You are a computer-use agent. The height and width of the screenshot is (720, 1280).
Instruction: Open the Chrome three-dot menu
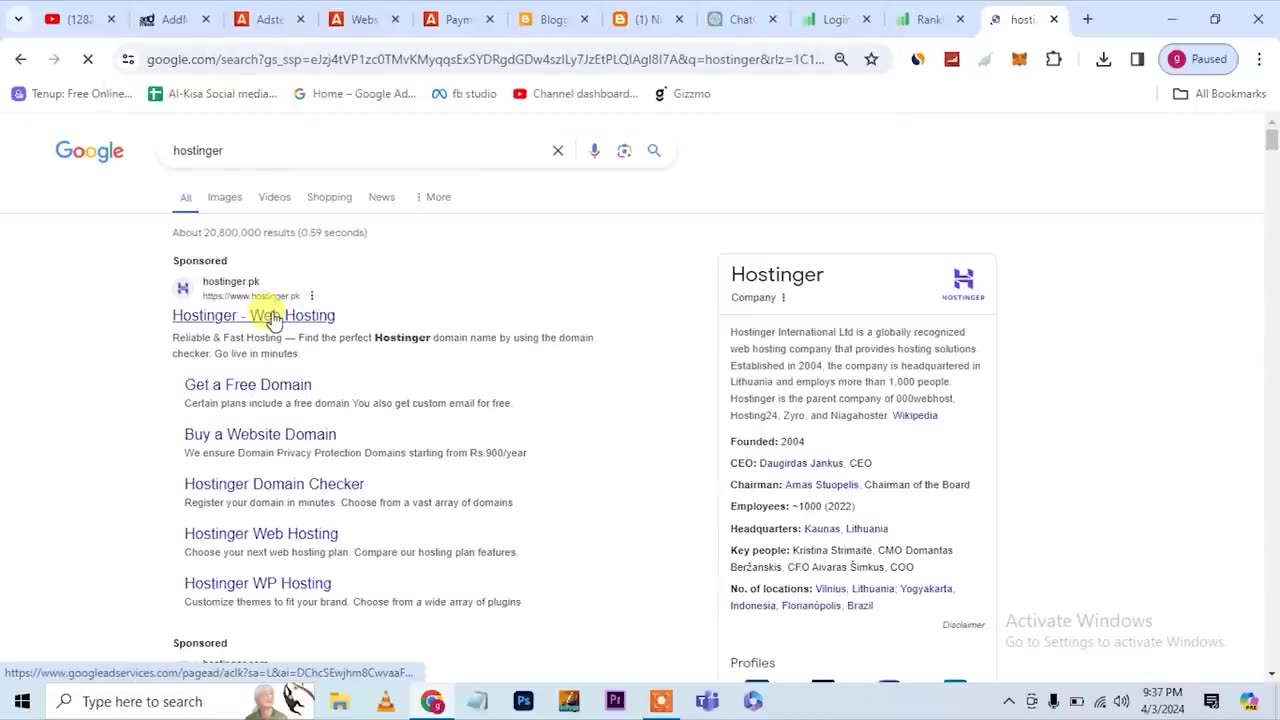[1259, 59]
